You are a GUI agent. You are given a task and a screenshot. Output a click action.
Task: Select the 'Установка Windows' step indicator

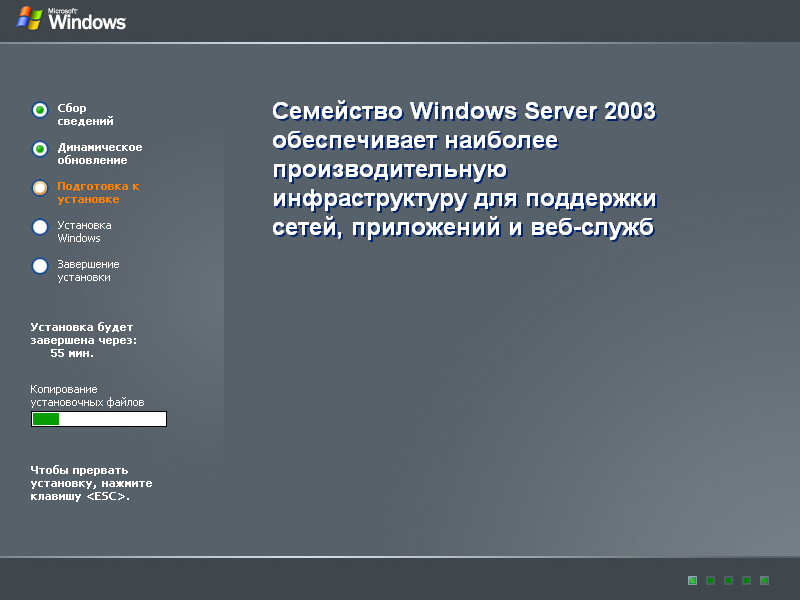pos(40,227)
